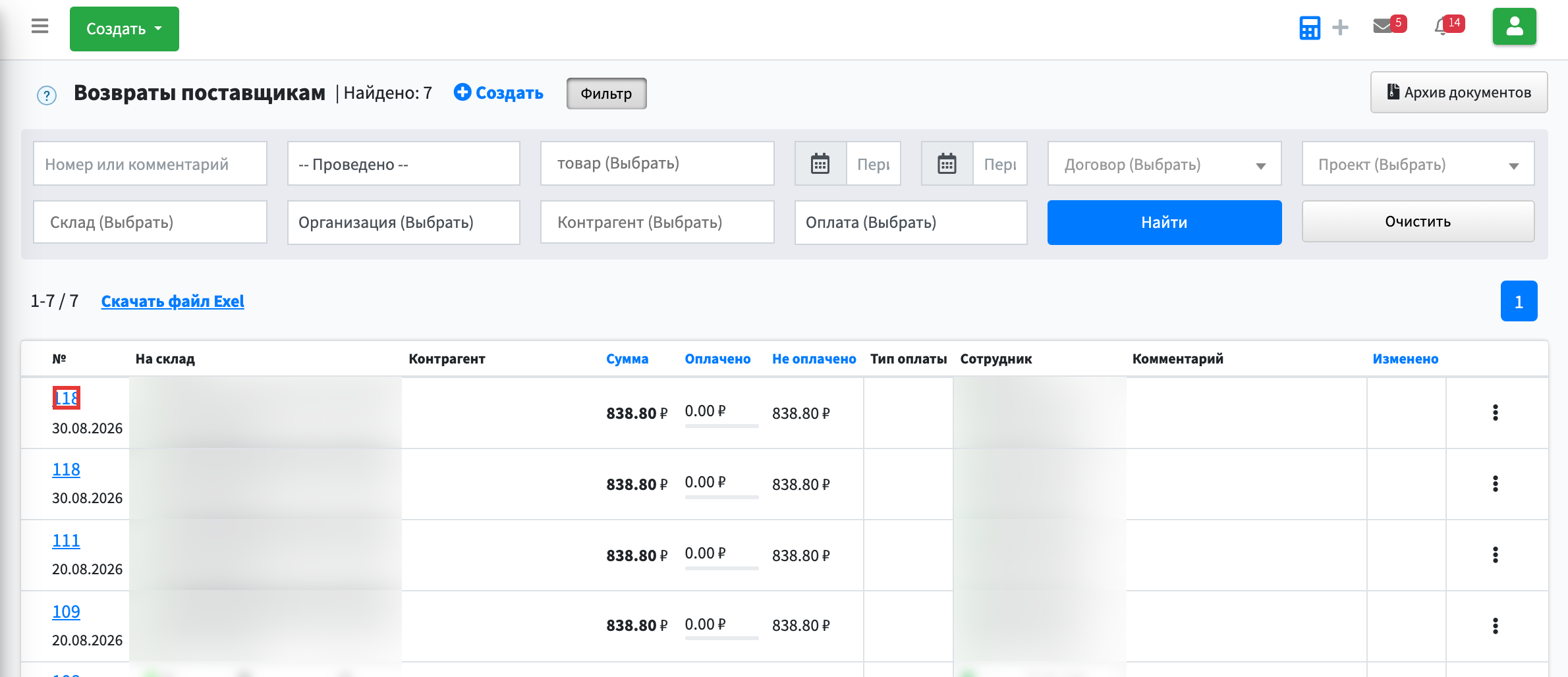Open notifications bell with 14 badge

coord(1449,26)
